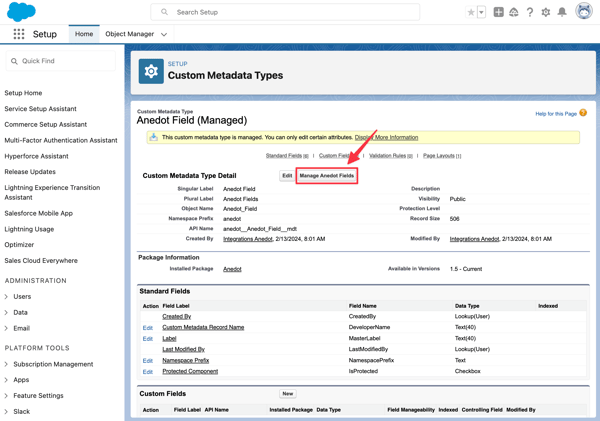Open Integrations Anedot link under Created By
Viewport: 600px width, 421px height.
pos(248,239)
